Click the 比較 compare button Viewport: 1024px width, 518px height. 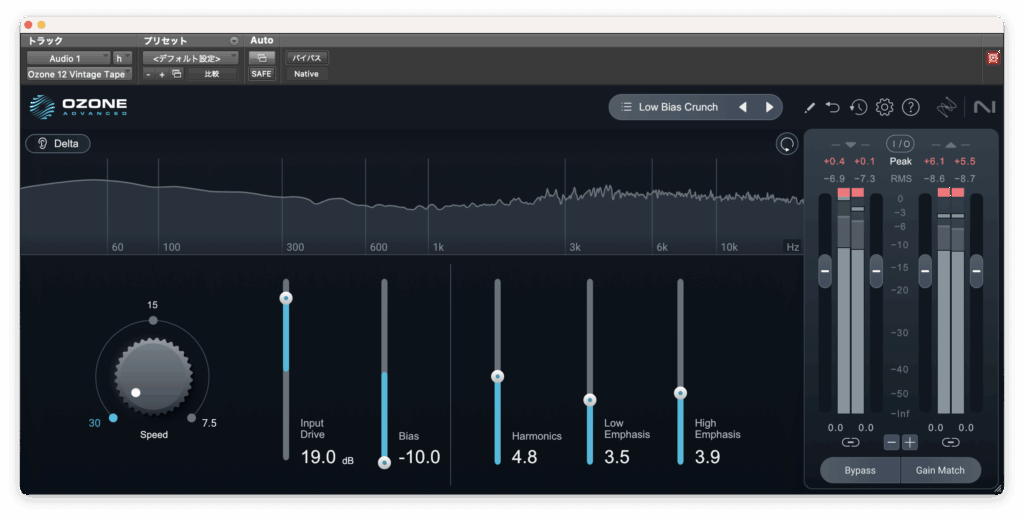[x=211, y=74]
